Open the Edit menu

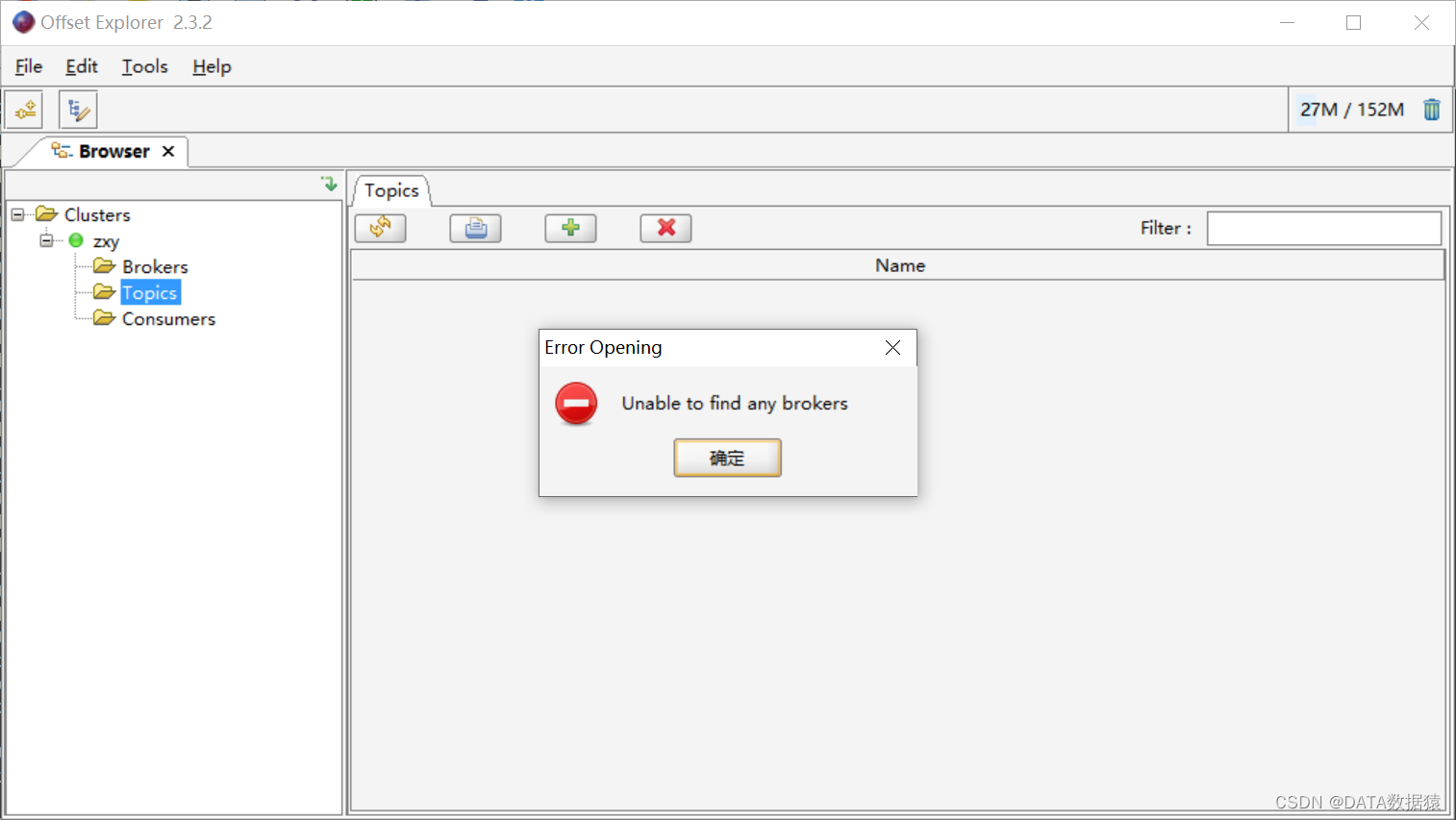[82, 66]
